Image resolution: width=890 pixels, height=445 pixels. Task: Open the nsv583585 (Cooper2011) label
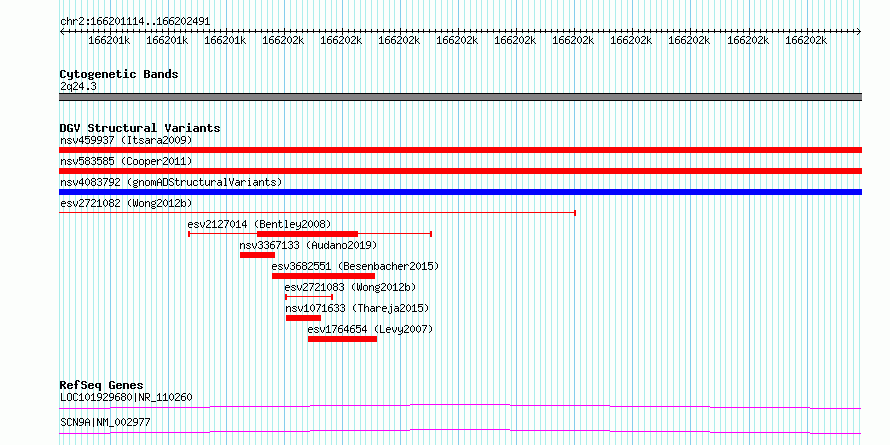point(126,161)
